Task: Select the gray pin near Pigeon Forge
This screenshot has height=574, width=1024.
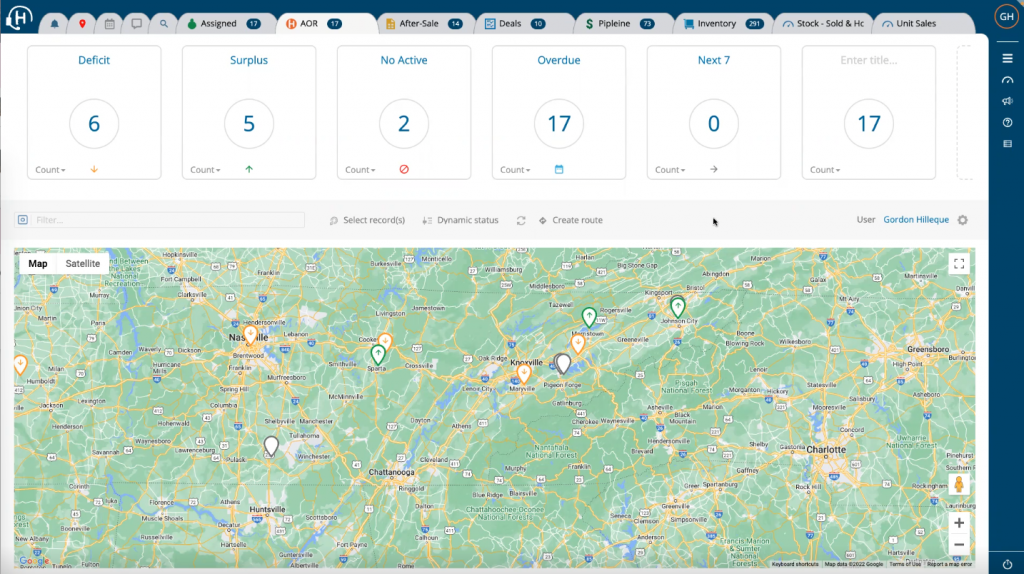Action: 562,363
